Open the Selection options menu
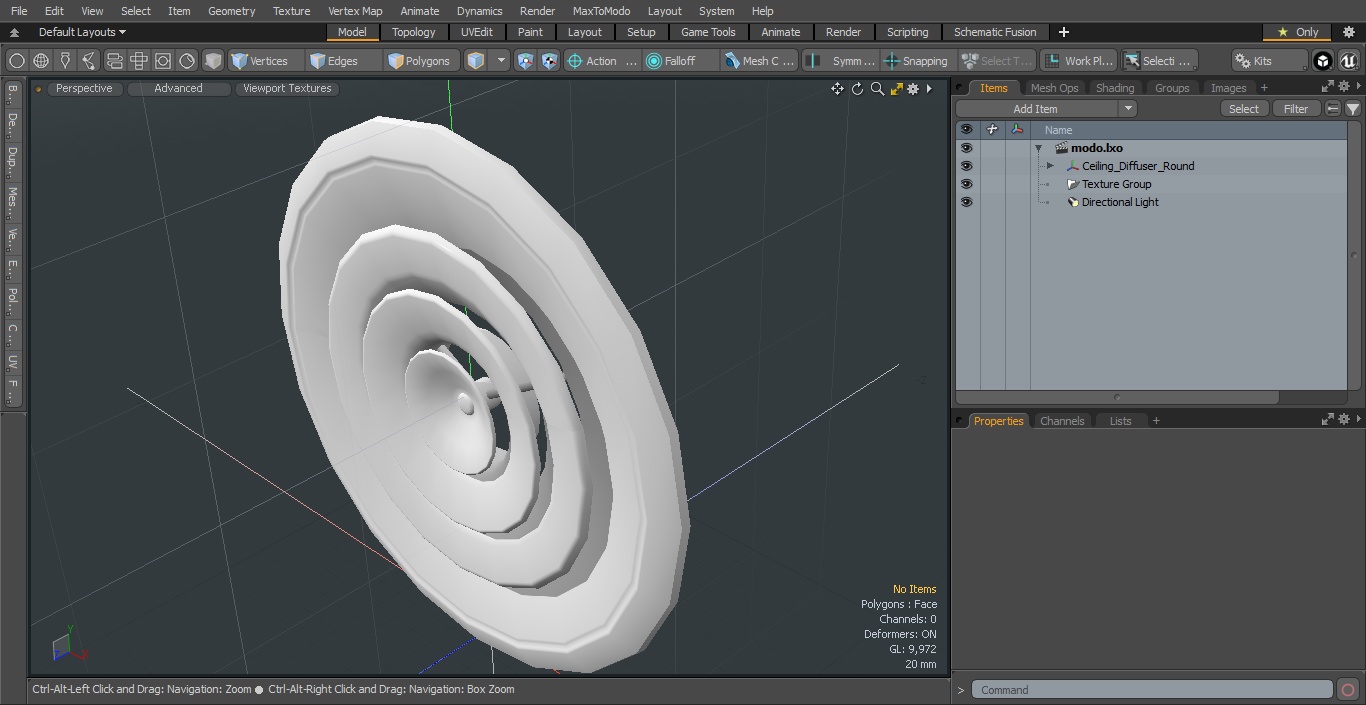1366x705 pixels. click(1158, 61)
